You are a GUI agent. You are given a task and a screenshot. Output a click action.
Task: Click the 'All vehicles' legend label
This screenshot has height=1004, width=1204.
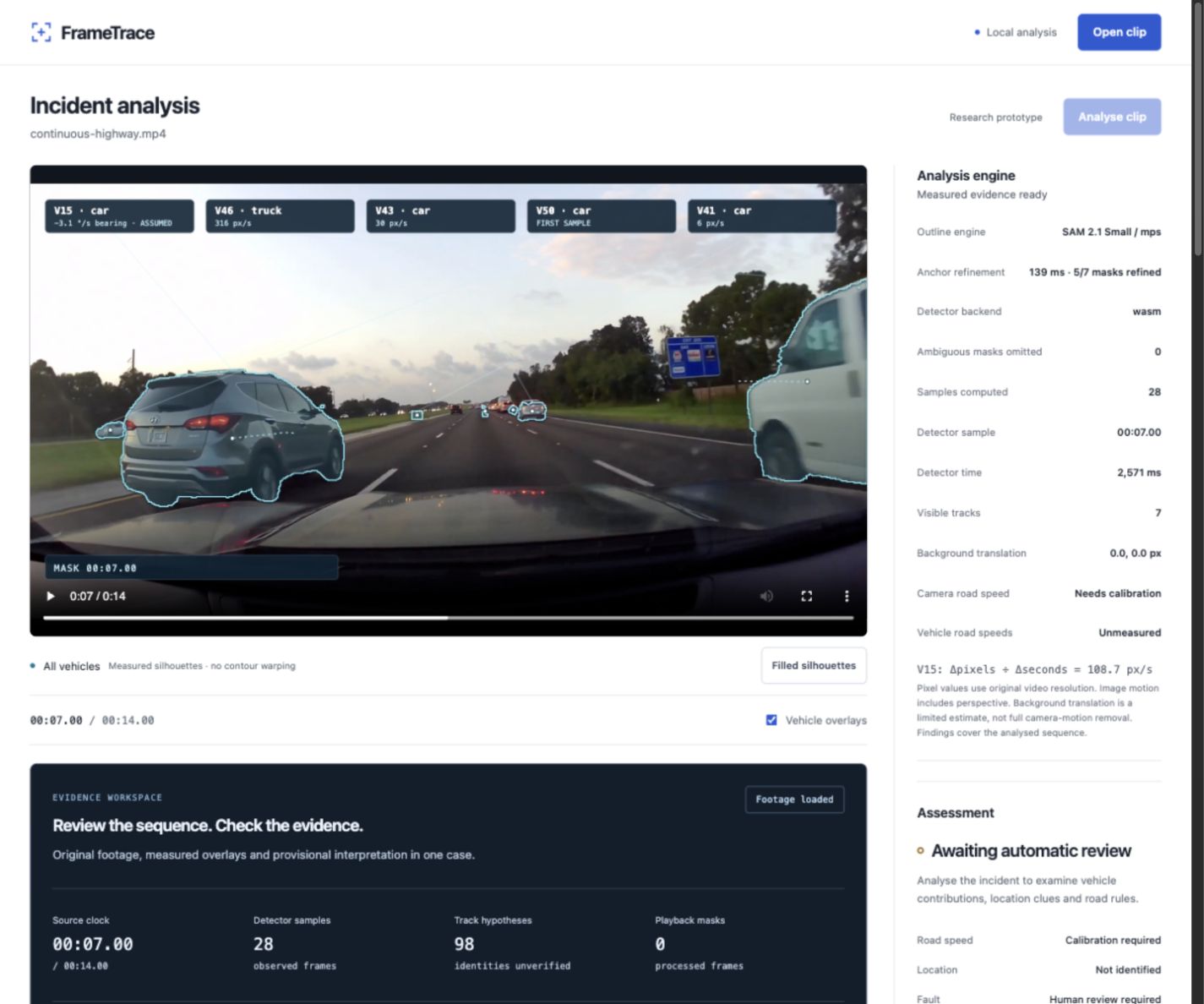pyautogui.click(x=71, y=666)
